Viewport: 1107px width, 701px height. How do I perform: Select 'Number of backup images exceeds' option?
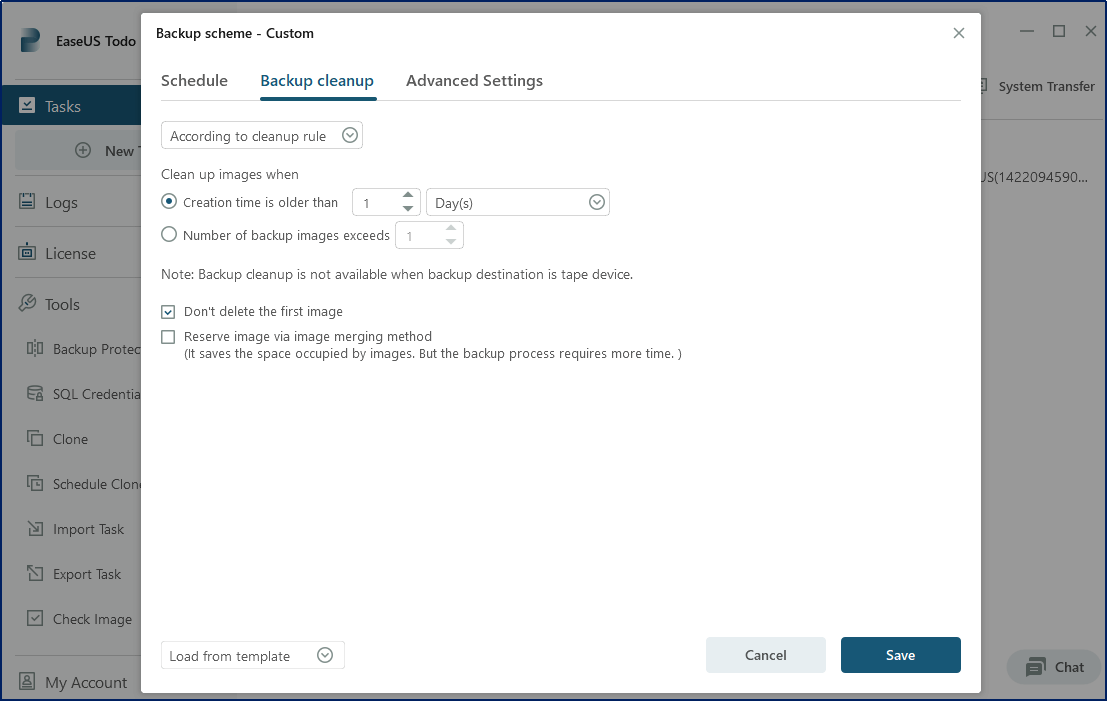169,235
